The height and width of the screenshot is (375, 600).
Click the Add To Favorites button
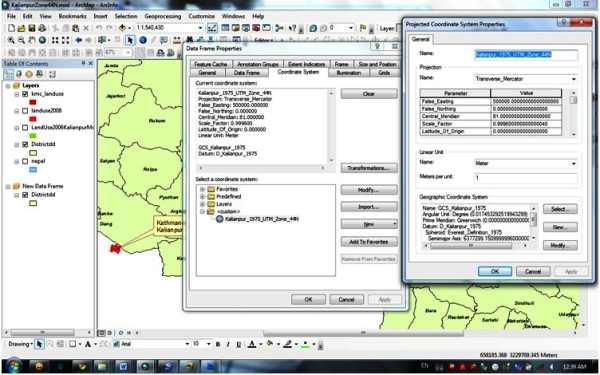click(x=369, y=242)
